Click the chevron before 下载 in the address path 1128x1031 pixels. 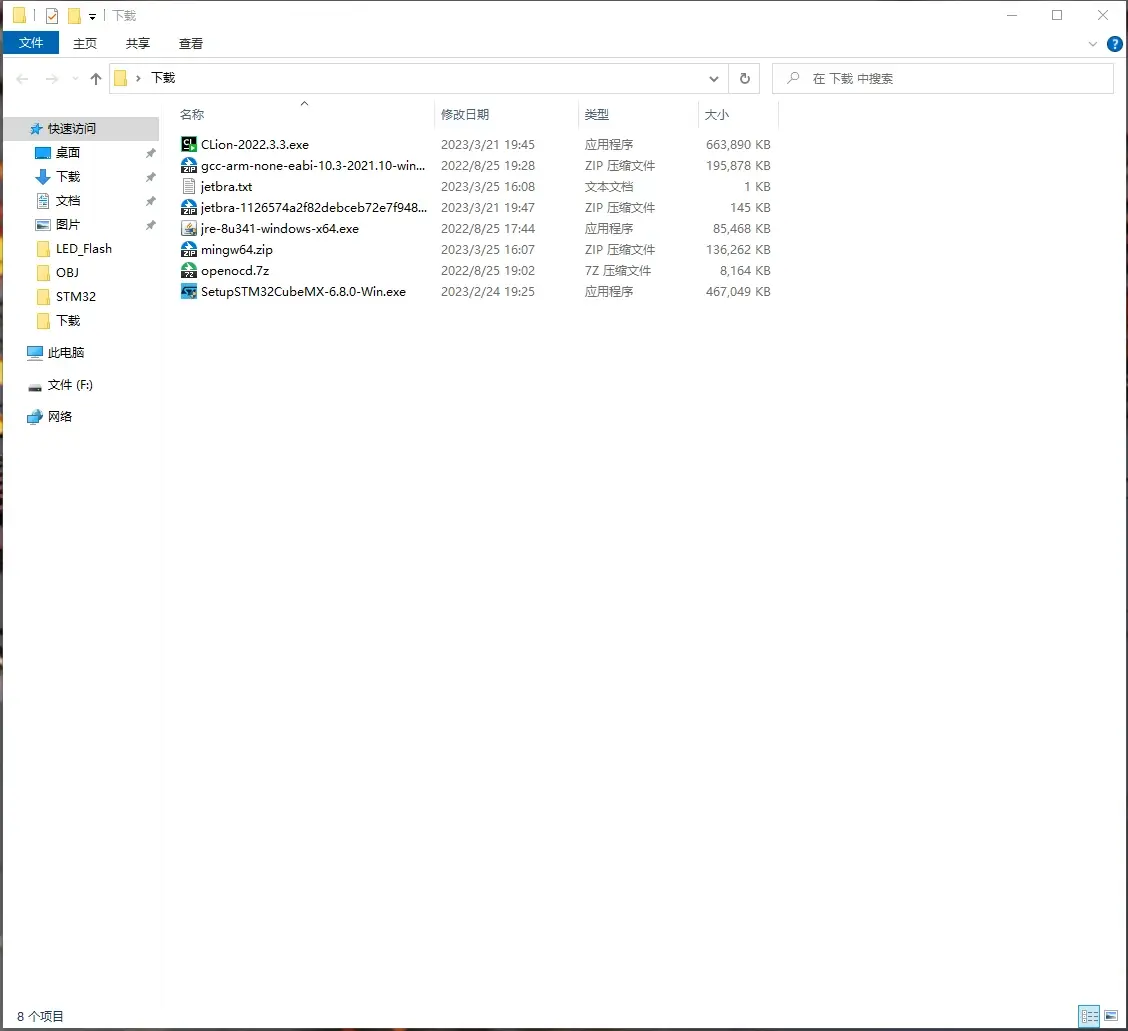(x=138, y=78)
